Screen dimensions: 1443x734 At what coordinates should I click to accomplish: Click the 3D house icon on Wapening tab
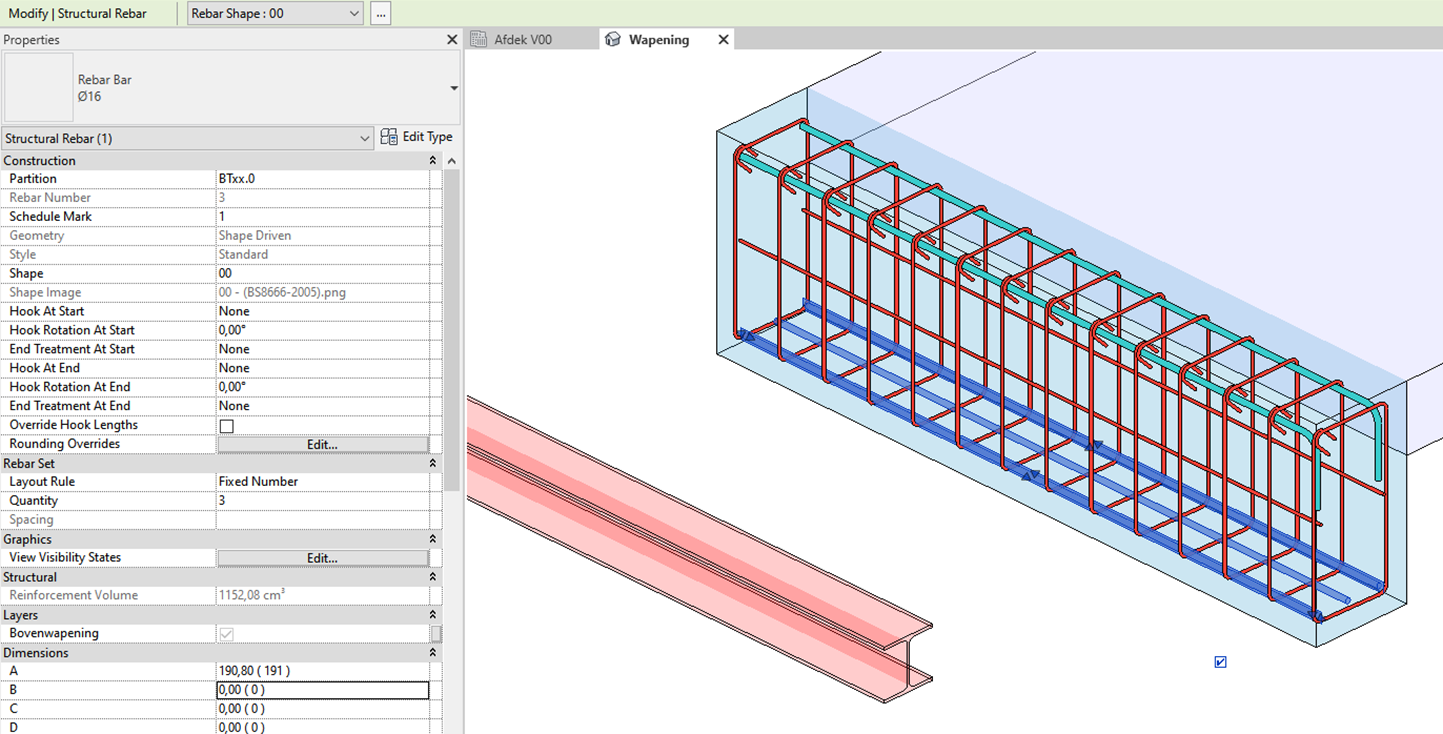(612, 39)
